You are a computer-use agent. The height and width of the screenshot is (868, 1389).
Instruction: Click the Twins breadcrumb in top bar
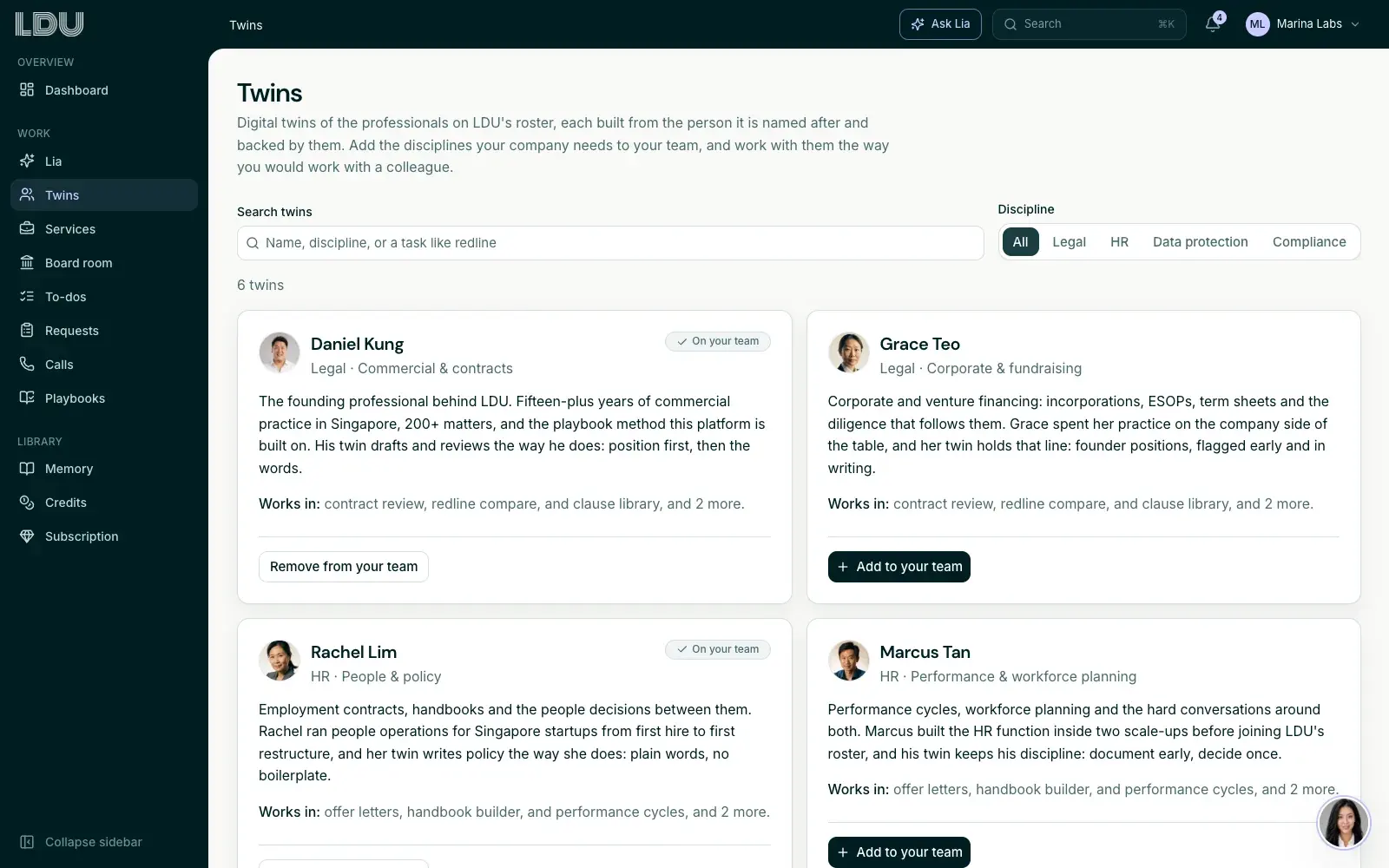point(246,25)
